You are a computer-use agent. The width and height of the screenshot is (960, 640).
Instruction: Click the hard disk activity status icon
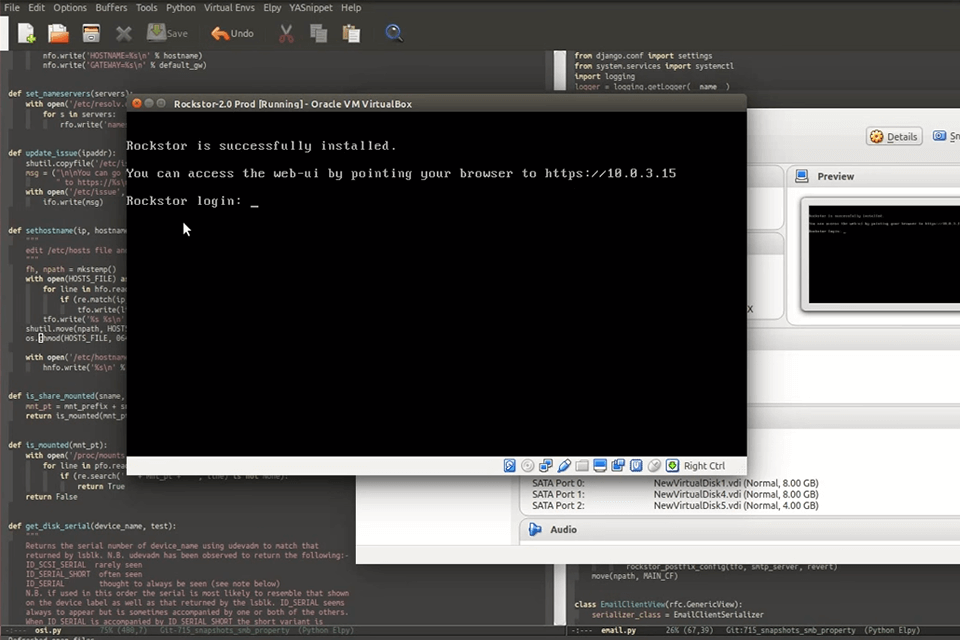click(509, 465)
